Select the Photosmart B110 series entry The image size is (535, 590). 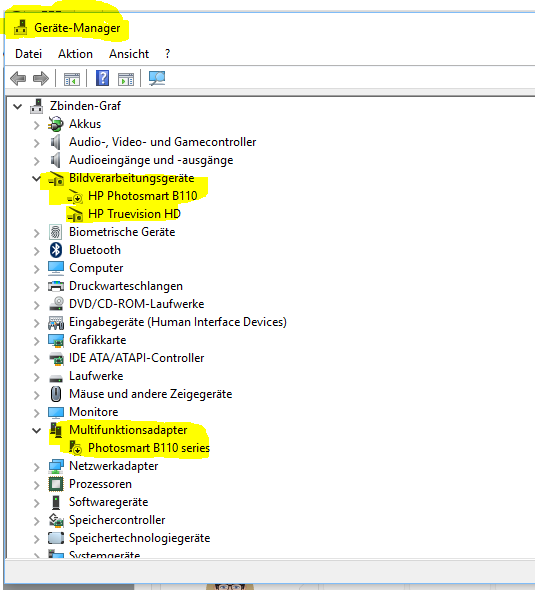pos(149,448)
